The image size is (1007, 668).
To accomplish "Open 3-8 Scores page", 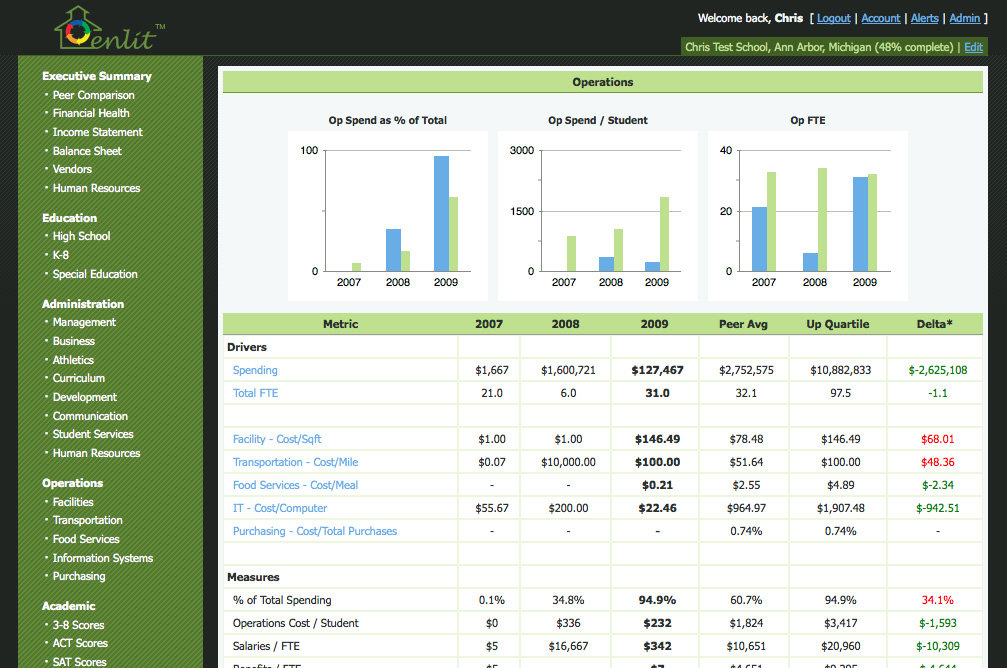I will pos(78,625).
